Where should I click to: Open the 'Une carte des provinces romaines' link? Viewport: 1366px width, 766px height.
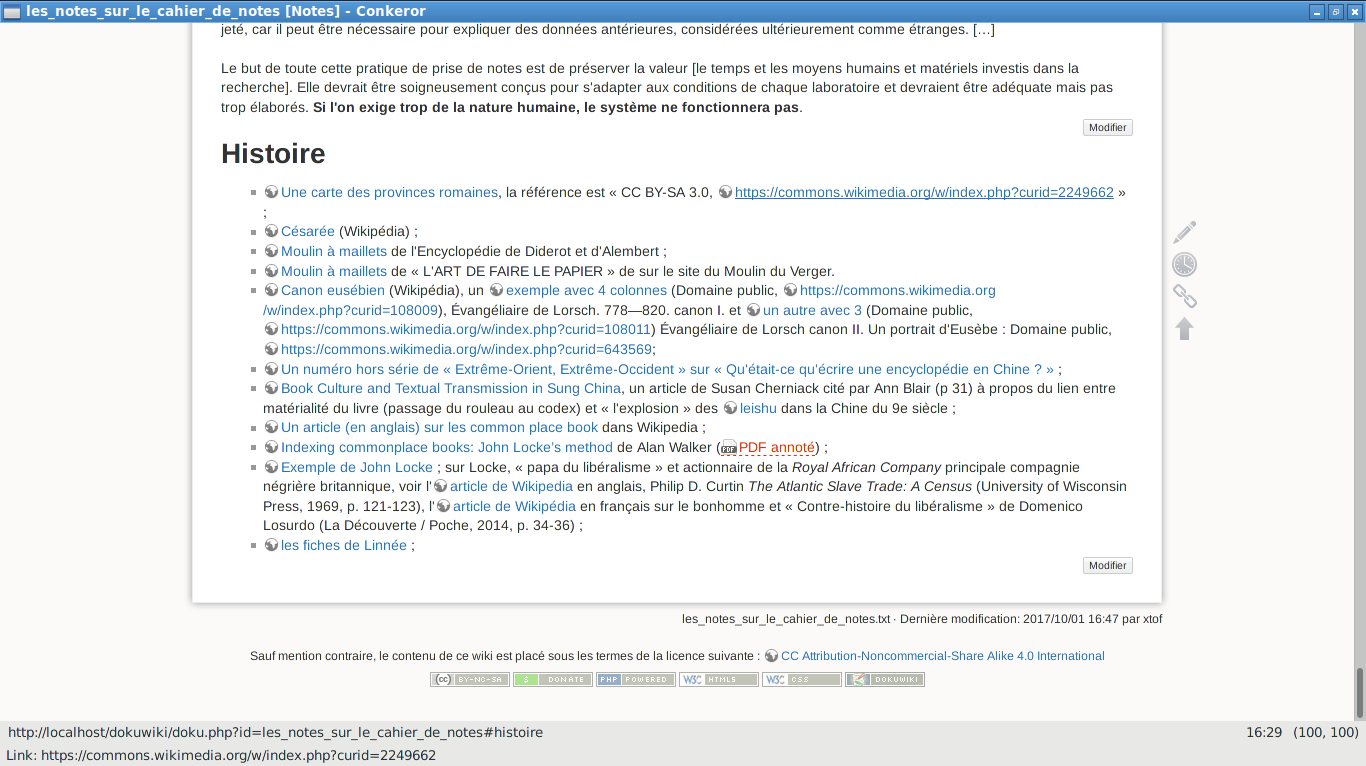tap(389, 193)
